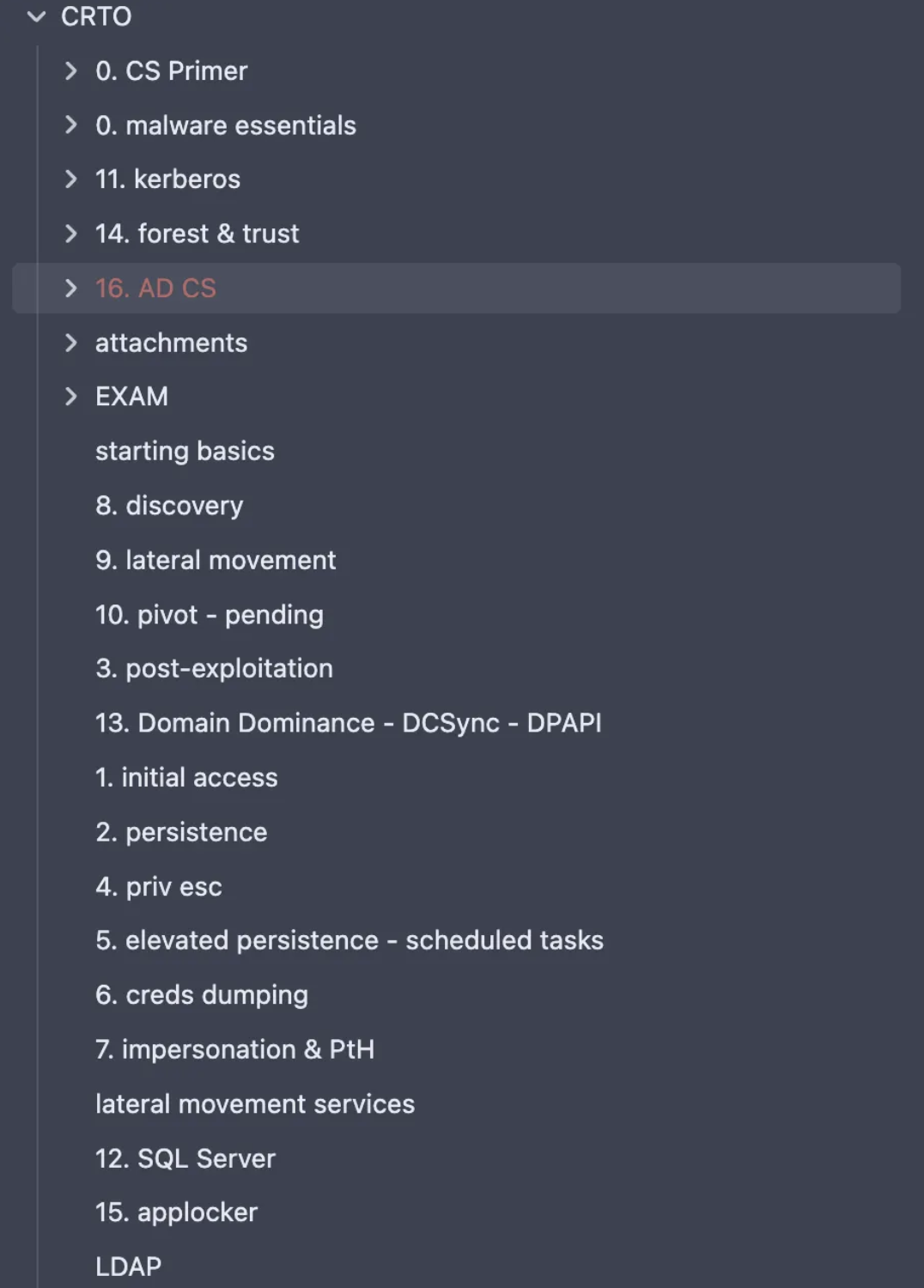
Task: Expand the 0. CS Primer folder
Action: point(71,70)
